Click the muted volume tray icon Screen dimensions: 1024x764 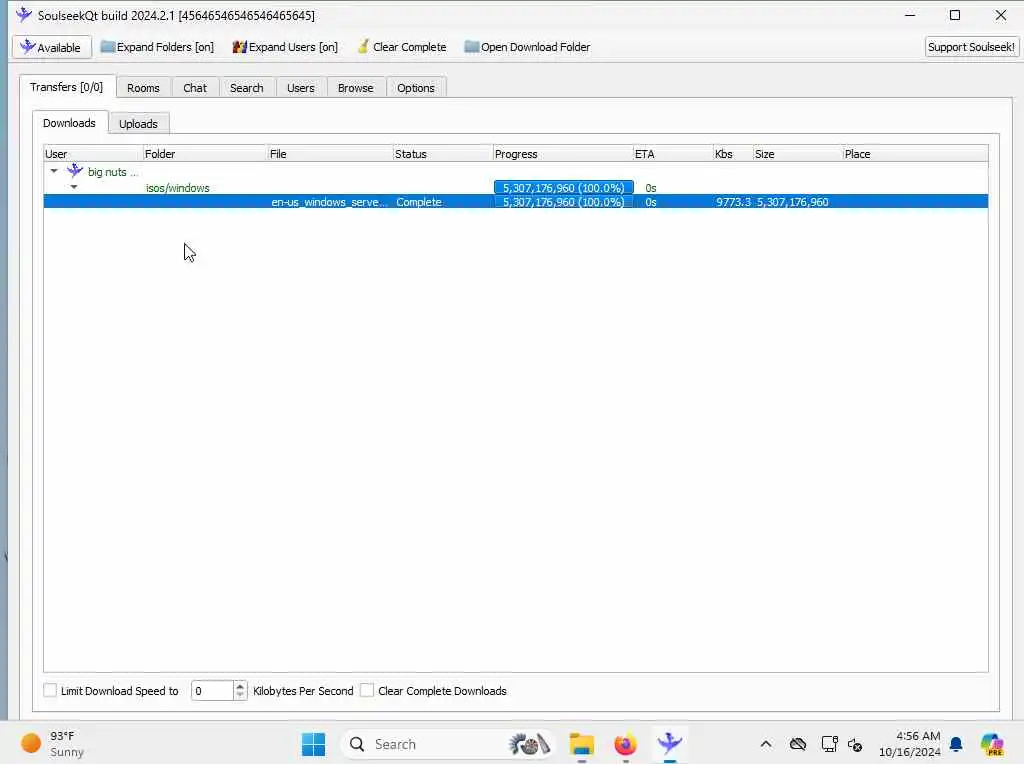click(855, 744)
